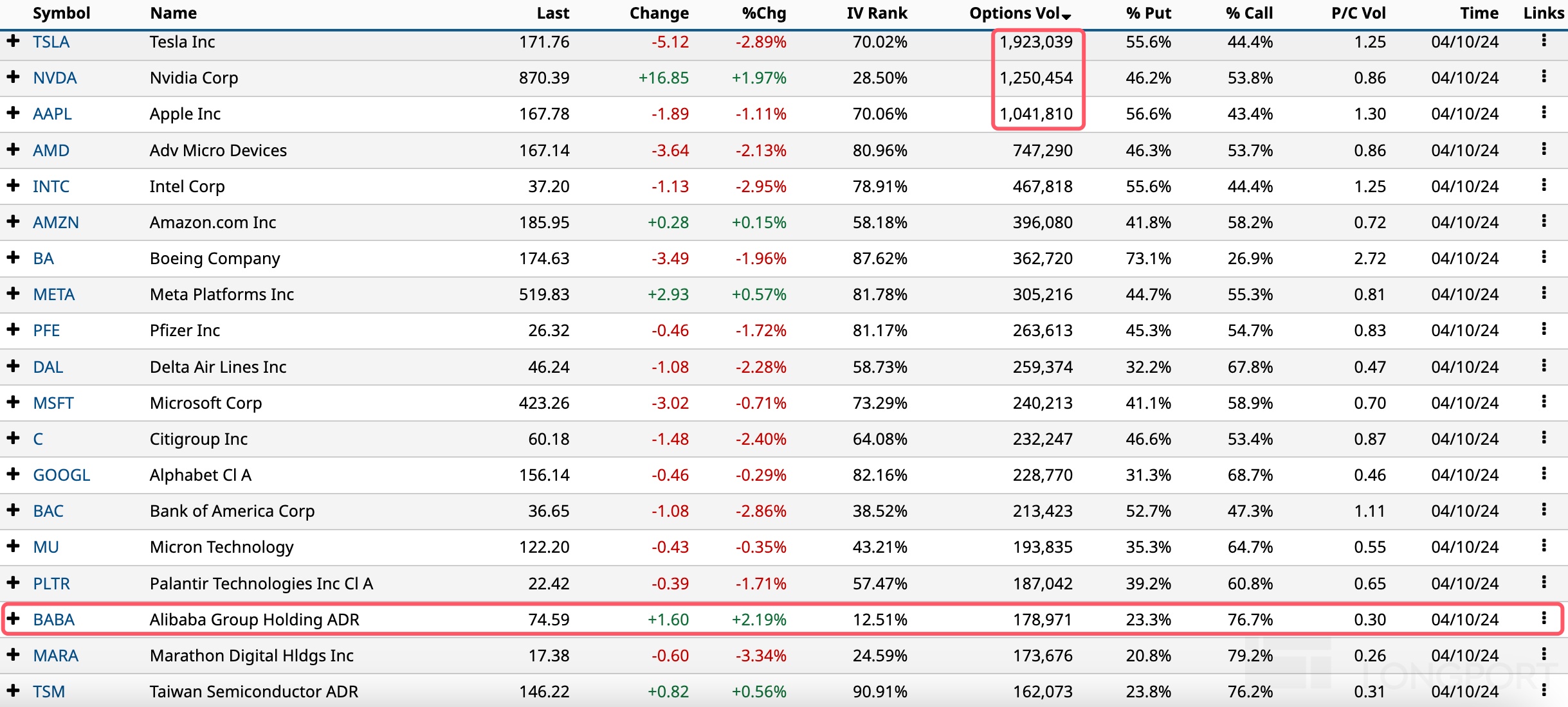Open three-dot menu for NVDA row
The height and width of the screenshot is (707, 1568).
(x=1544, y=77)
